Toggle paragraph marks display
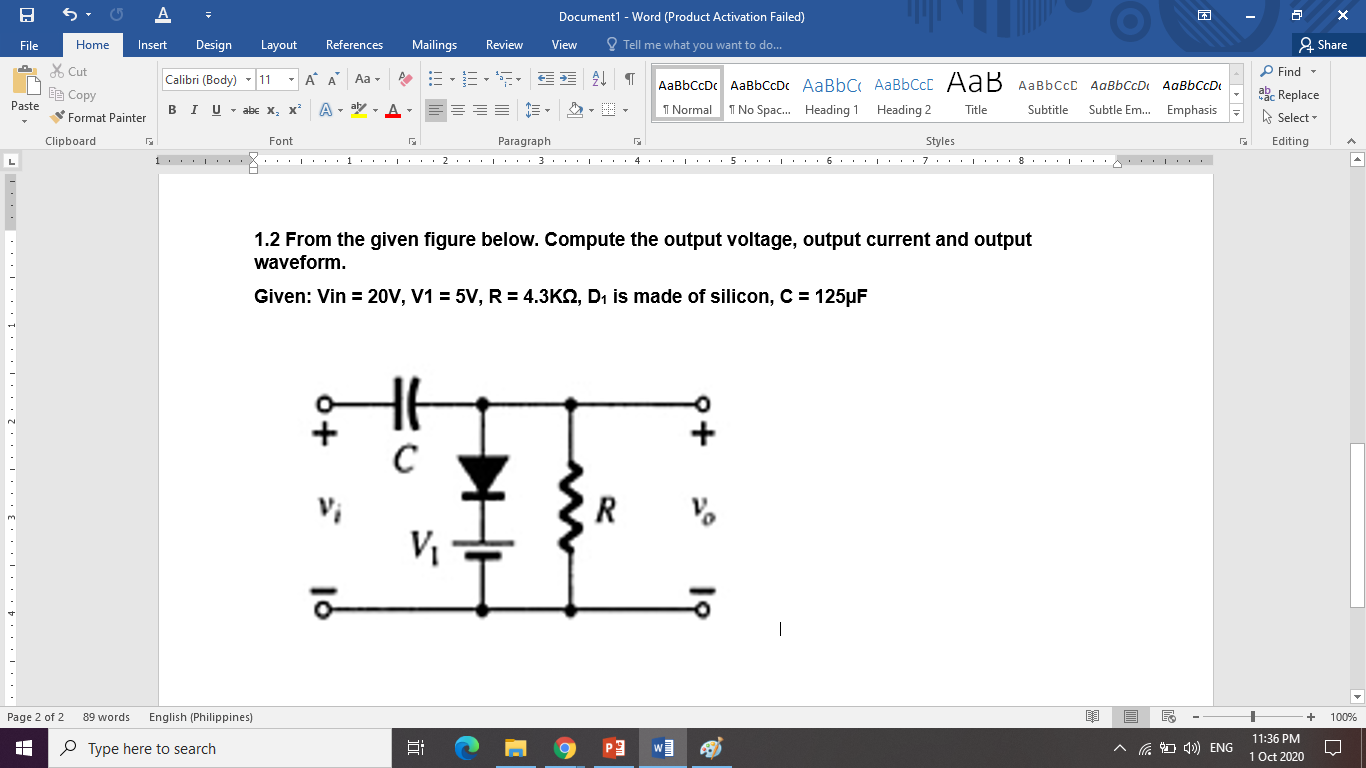The height and width of the screenshot is (768, 1366). pos(629,79)
